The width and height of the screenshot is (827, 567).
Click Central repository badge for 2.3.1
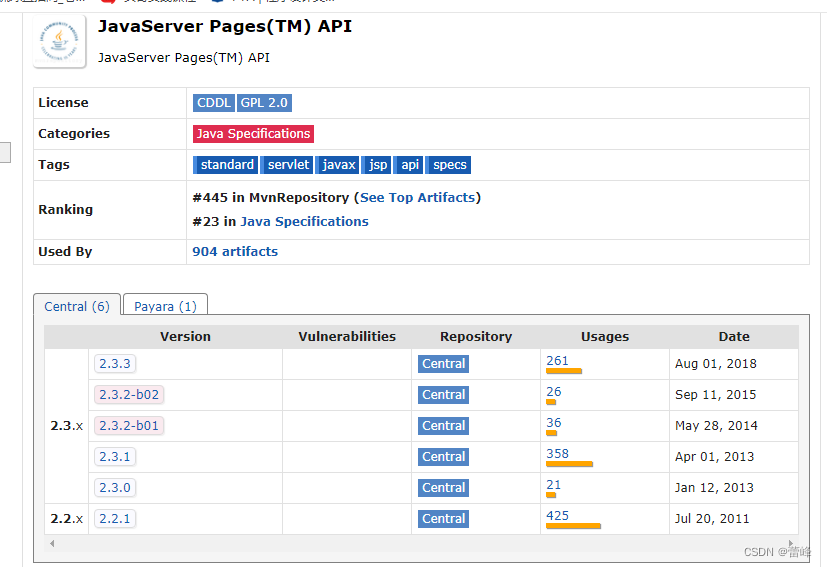click(443, 457)
